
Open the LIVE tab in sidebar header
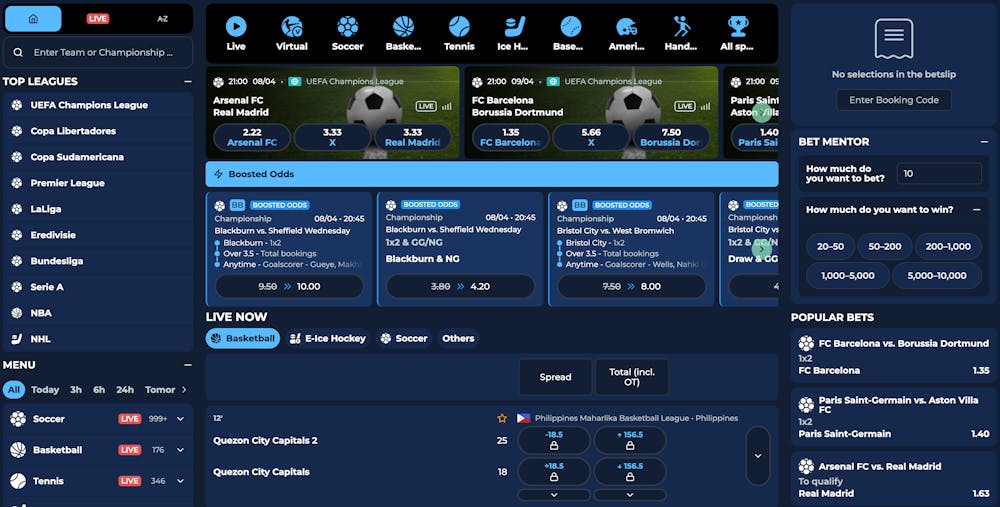pyautogui.click(x=98, y=19)
